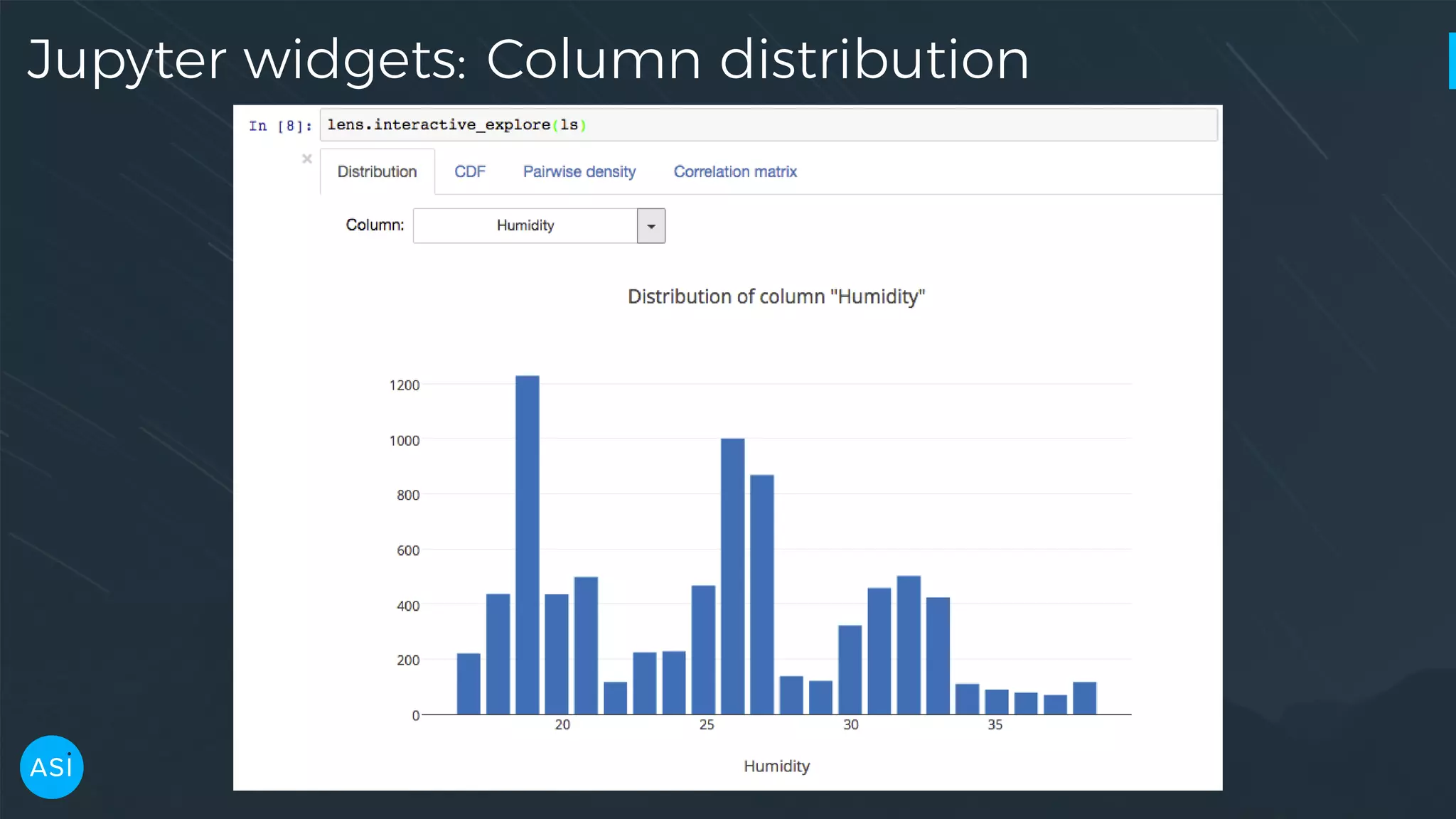Click the slide title Jupyter widgets: Column distribution
The image size is (1456, 819).
528,60
